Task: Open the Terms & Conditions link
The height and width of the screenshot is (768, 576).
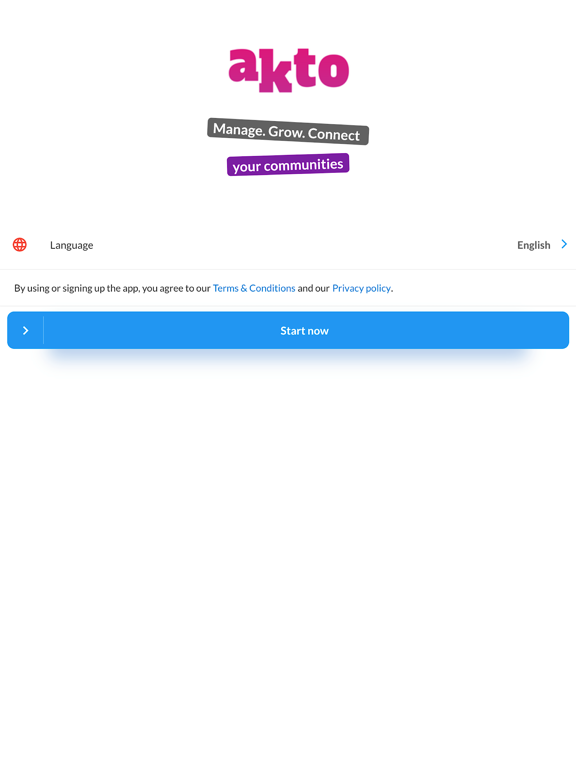Action: [254, 288]
